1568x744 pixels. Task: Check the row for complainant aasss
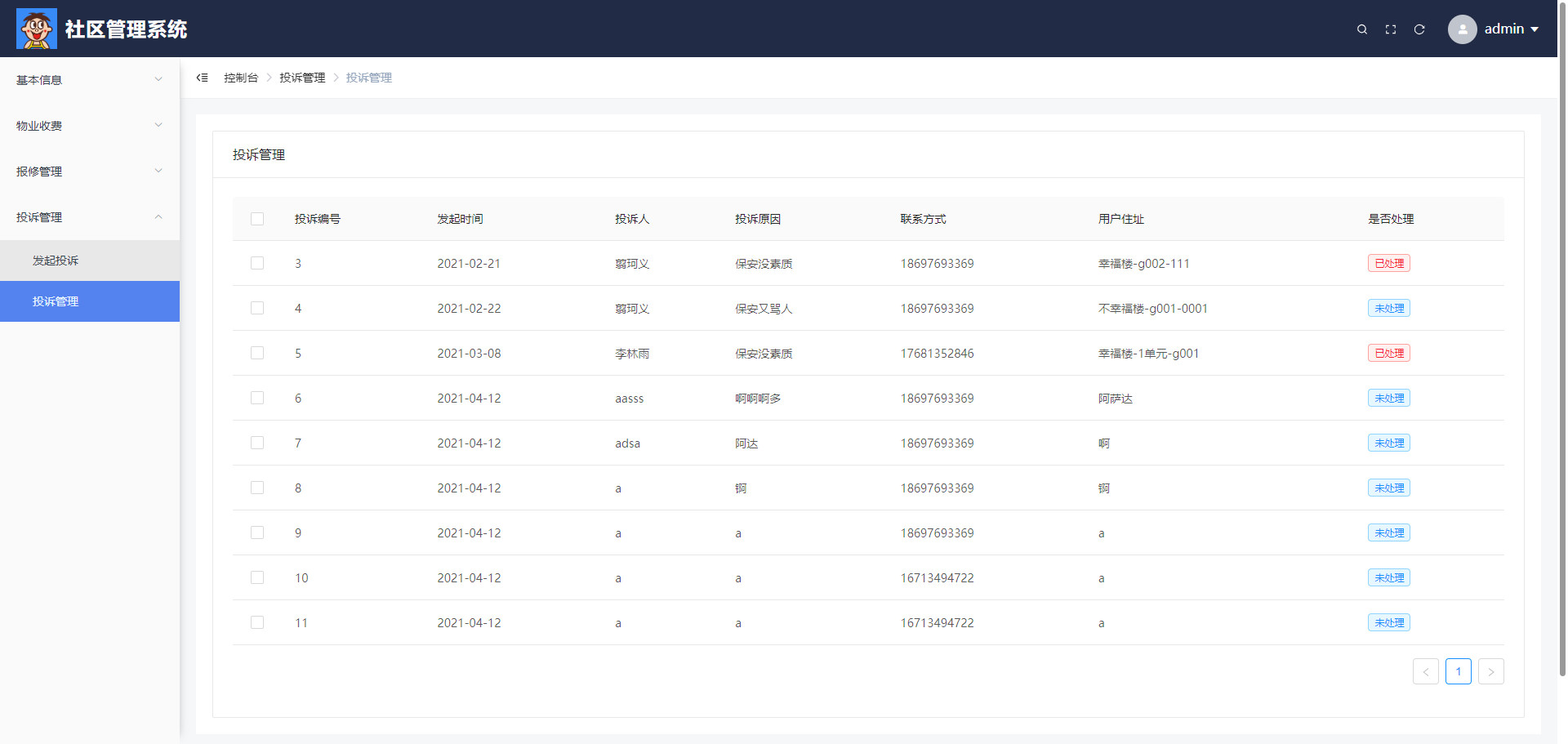coord(257,398)
